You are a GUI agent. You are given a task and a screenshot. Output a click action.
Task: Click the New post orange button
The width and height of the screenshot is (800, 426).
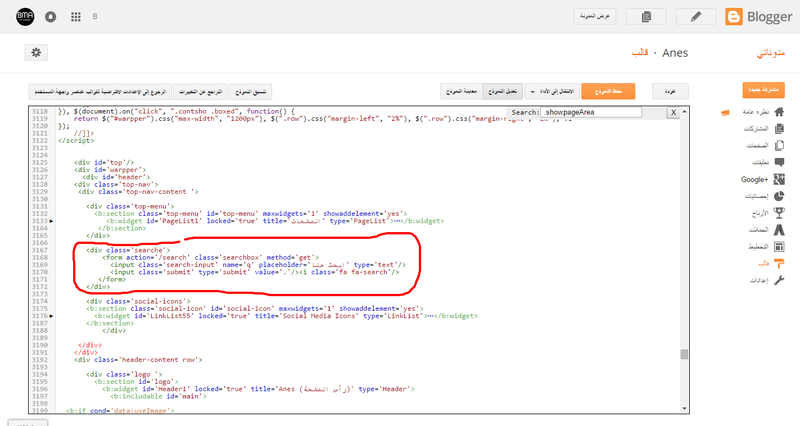coord(765,90)
